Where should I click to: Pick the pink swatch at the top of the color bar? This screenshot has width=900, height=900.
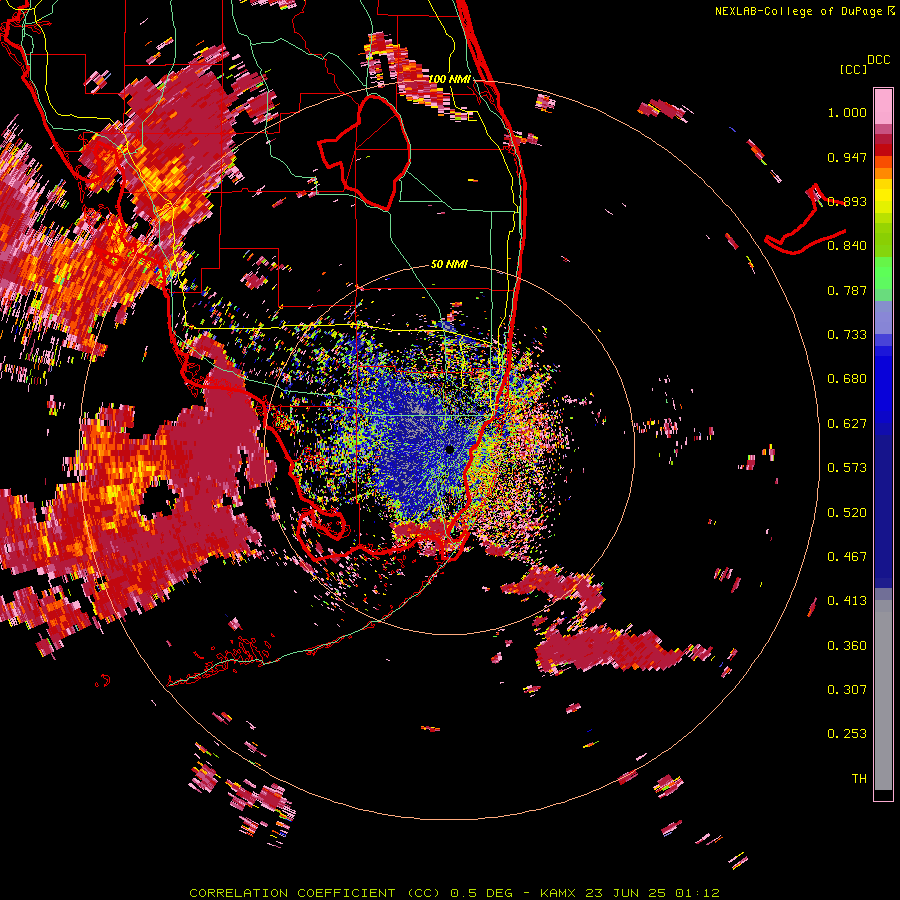click(x=883, y=107)
